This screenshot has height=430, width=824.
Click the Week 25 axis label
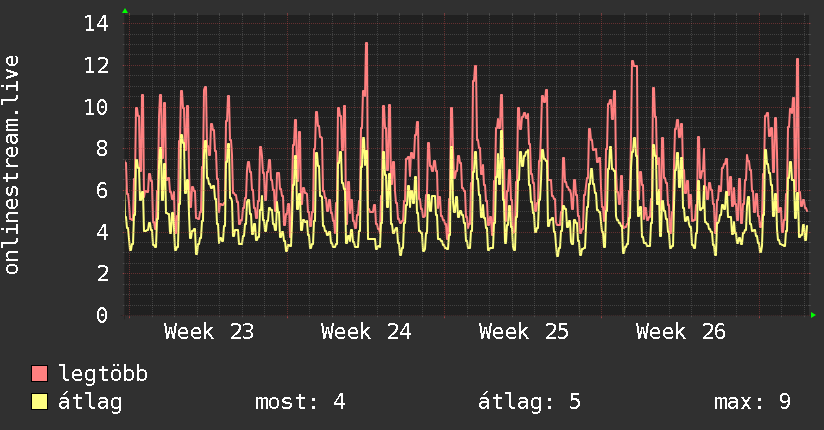click(523, 332)
